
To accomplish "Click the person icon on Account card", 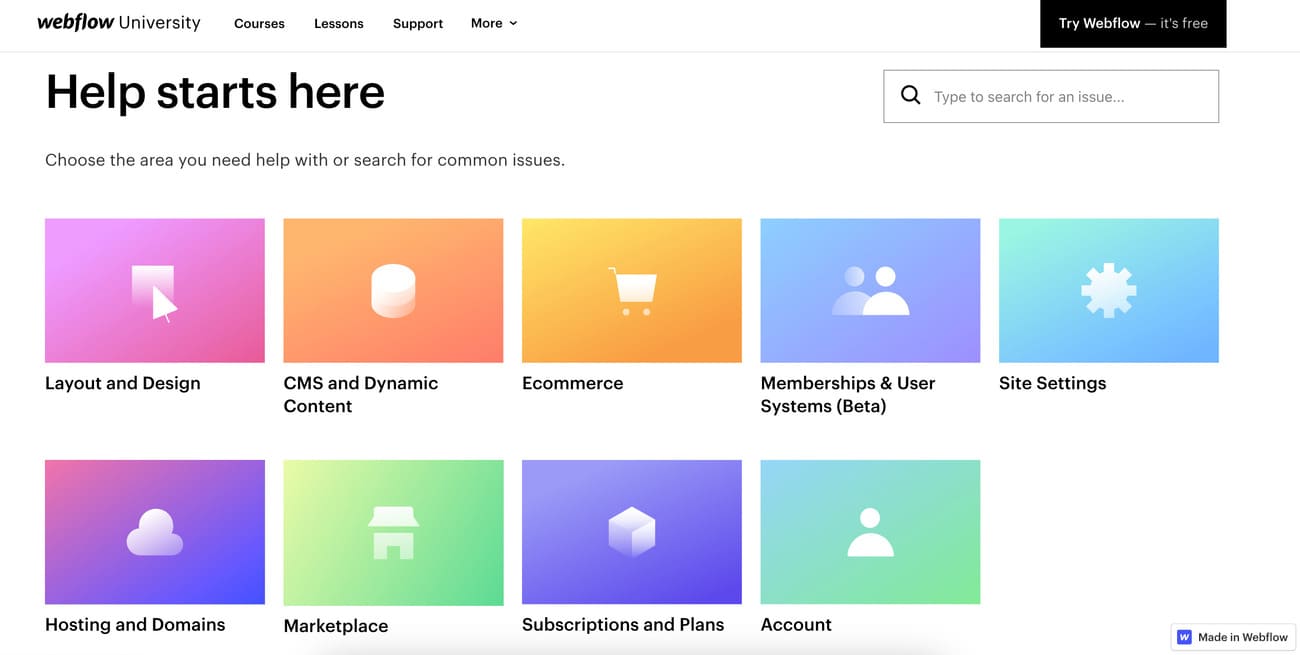I will [870, 532].
